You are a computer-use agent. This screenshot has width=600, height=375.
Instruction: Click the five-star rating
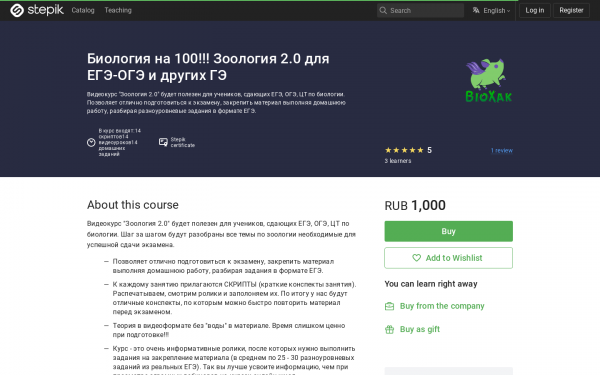404,150
